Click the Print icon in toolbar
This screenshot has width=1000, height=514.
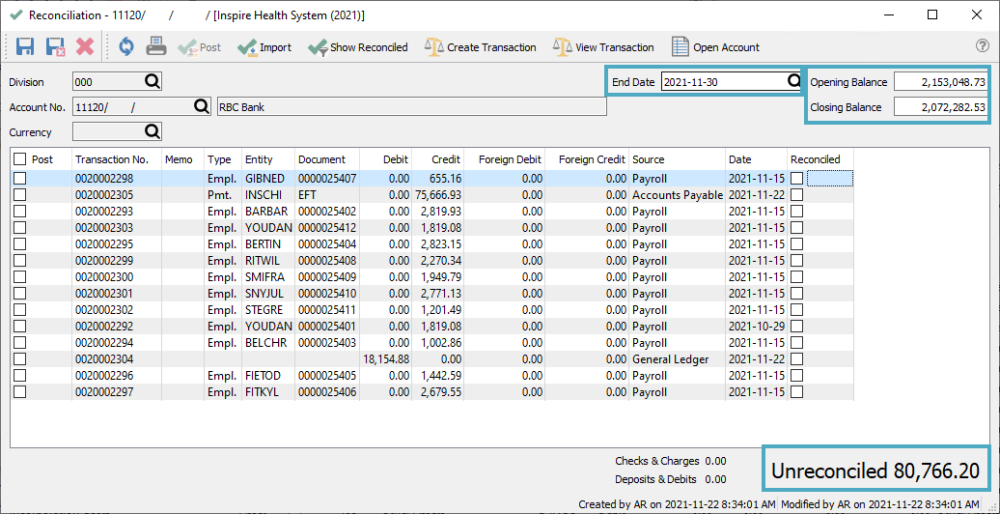tap(156, 47)
